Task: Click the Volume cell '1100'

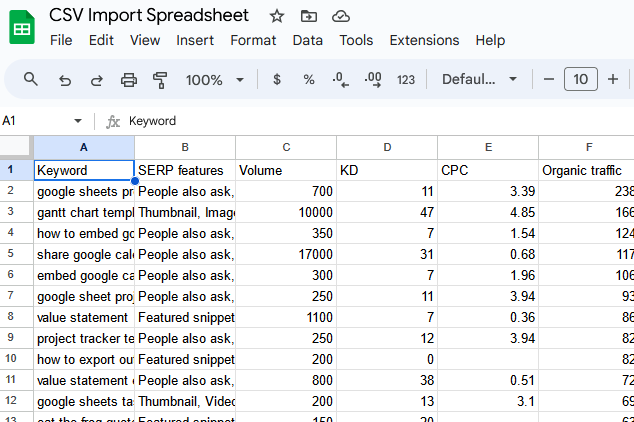Action: pyautogui.click(x=286, y=317)
